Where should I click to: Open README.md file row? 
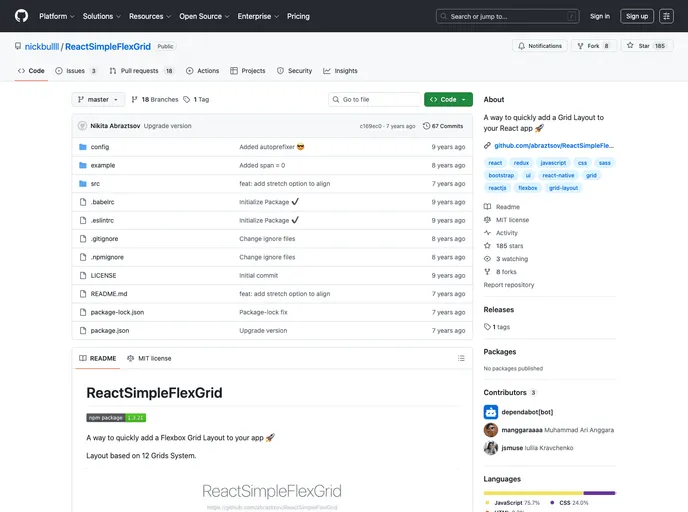[x=272, y=294]
